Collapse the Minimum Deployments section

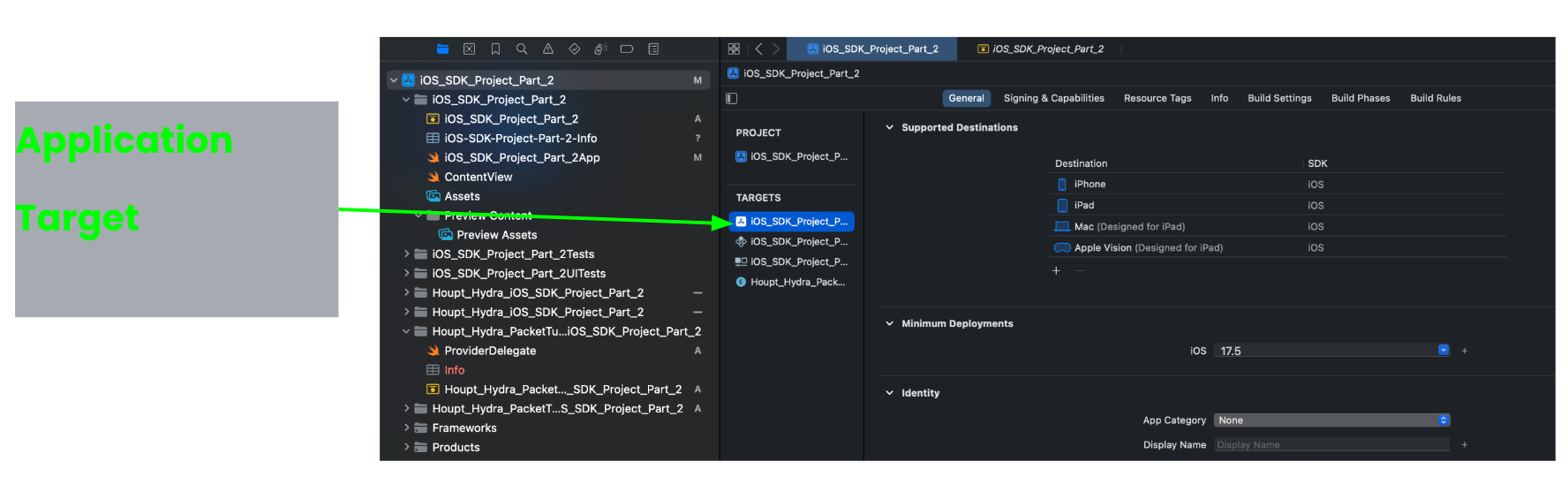pos(889,324)
